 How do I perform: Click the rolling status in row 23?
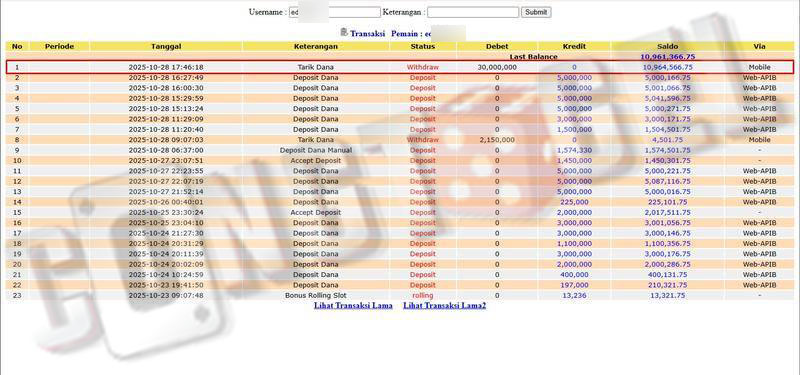[x=422, y=295]
